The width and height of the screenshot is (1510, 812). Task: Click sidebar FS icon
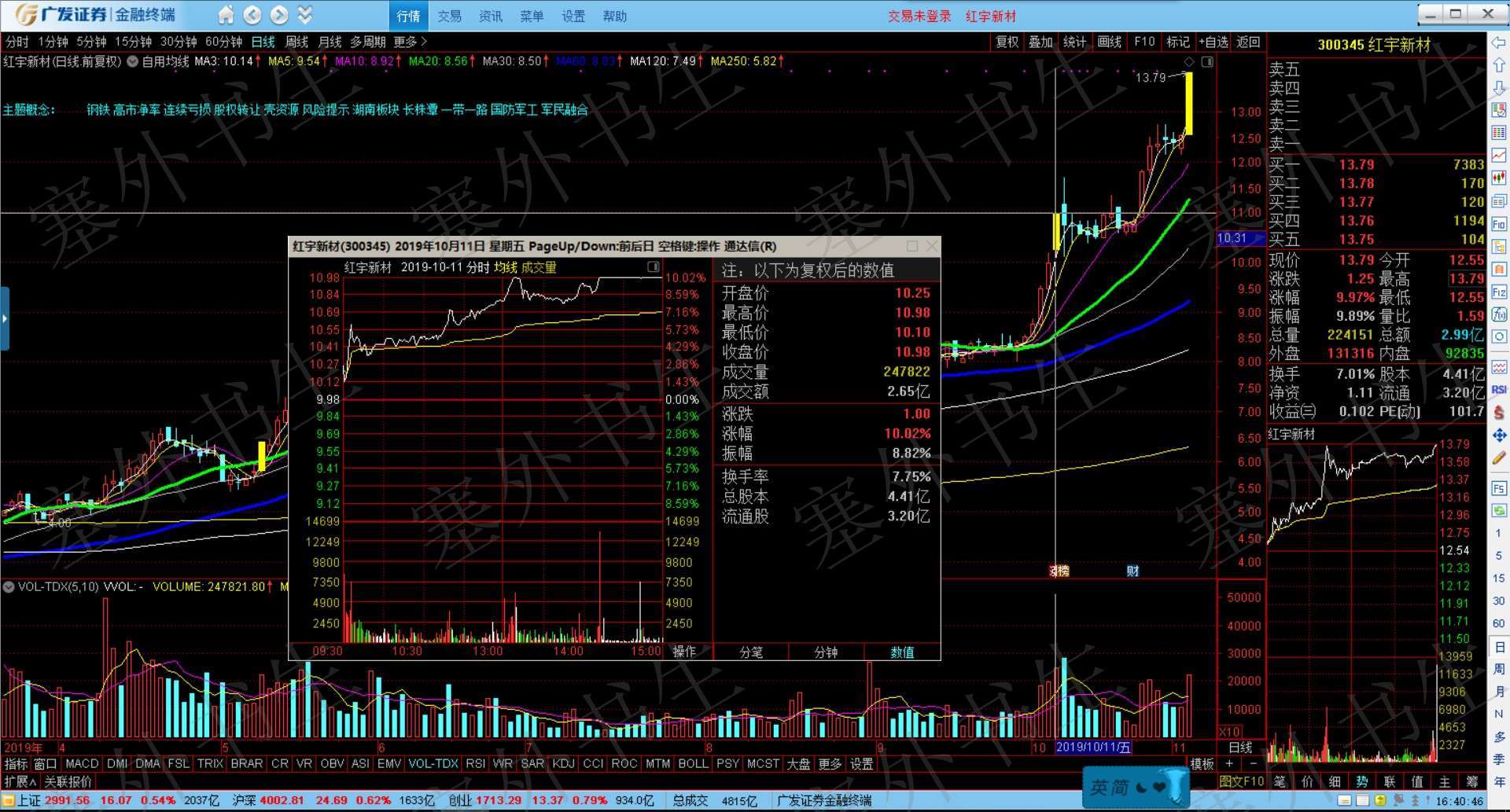pos(1499,488)
